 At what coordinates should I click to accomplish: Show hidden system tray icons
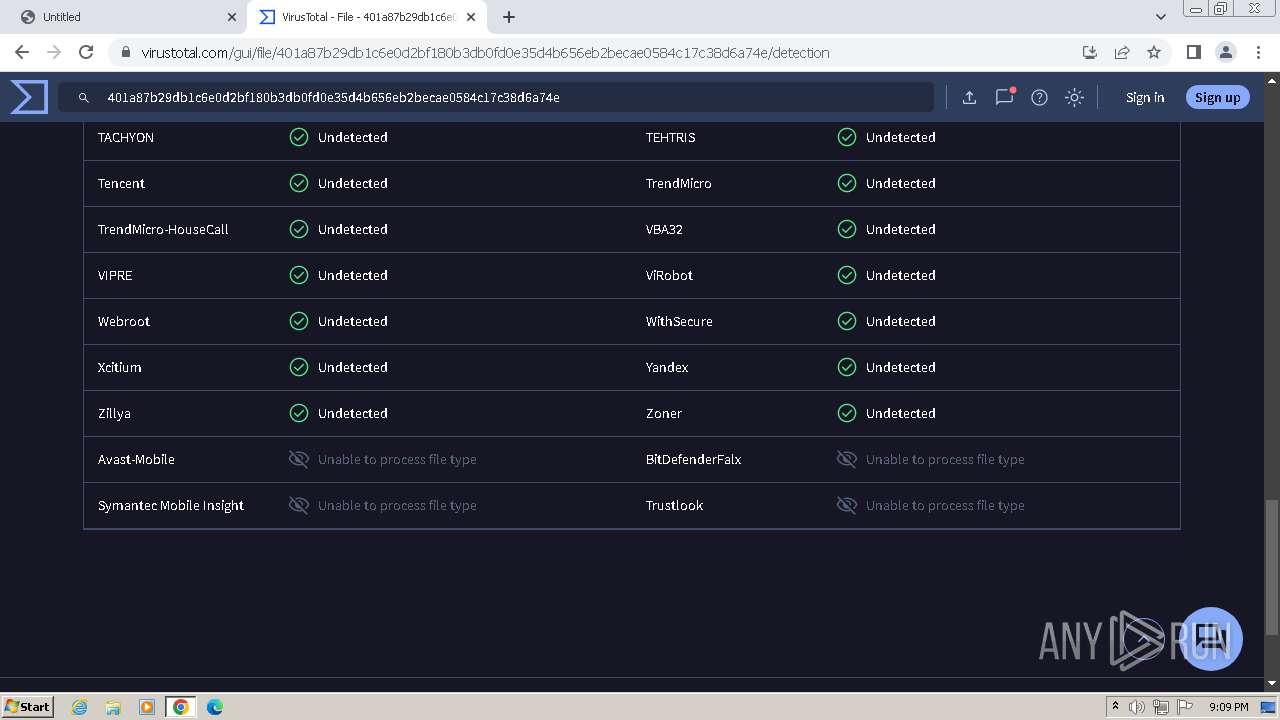[x=1115, y=707]
